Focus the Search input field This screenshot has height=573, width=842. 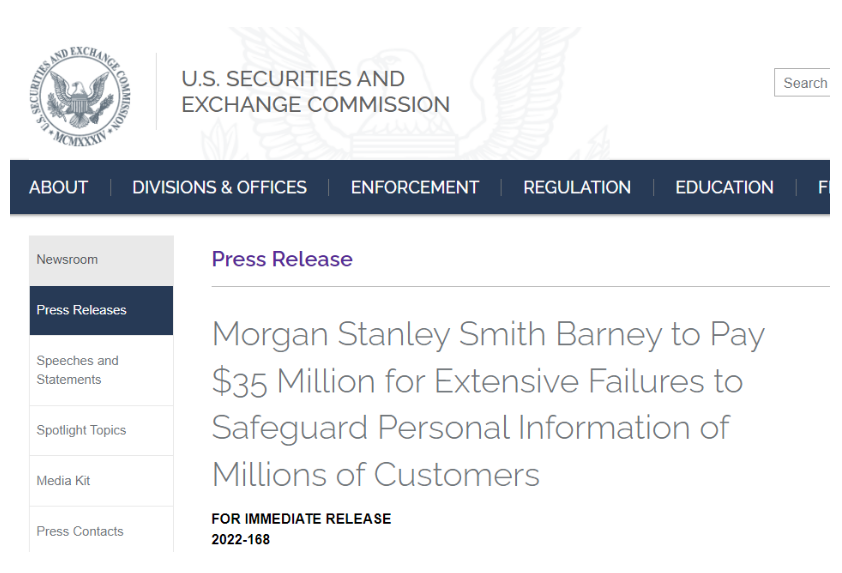click(x=802, y=83)
